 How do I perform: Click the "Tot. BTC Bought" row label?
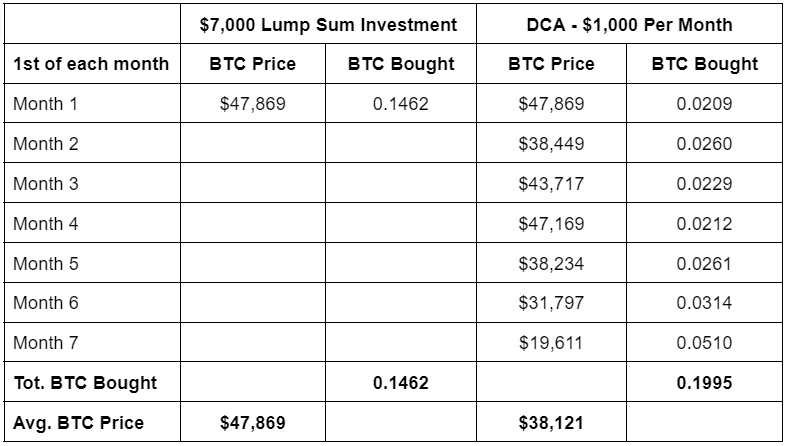coord(85,382)
